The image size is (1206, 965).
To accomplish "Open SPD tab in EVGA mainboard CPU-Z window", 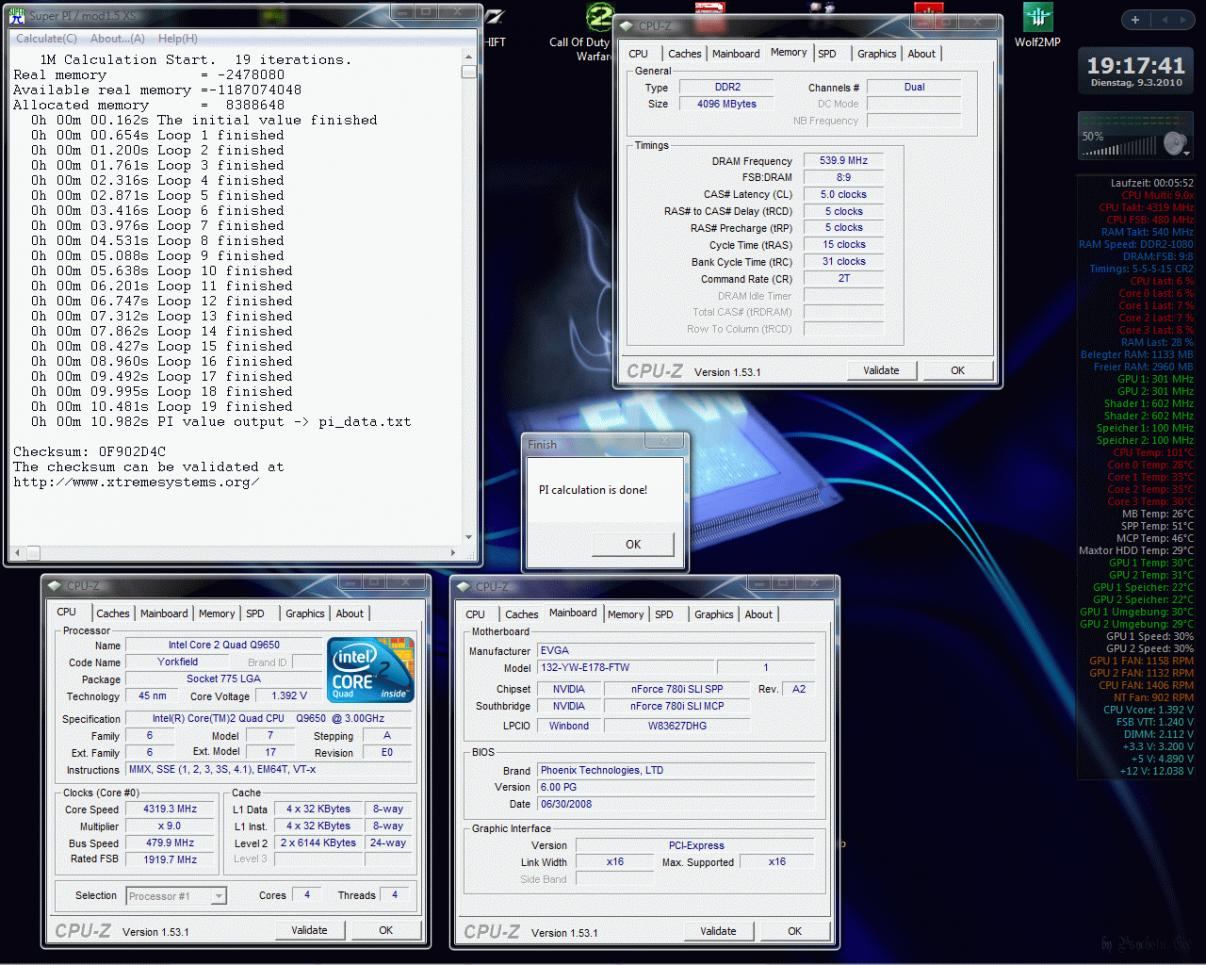I will (664, 615).
